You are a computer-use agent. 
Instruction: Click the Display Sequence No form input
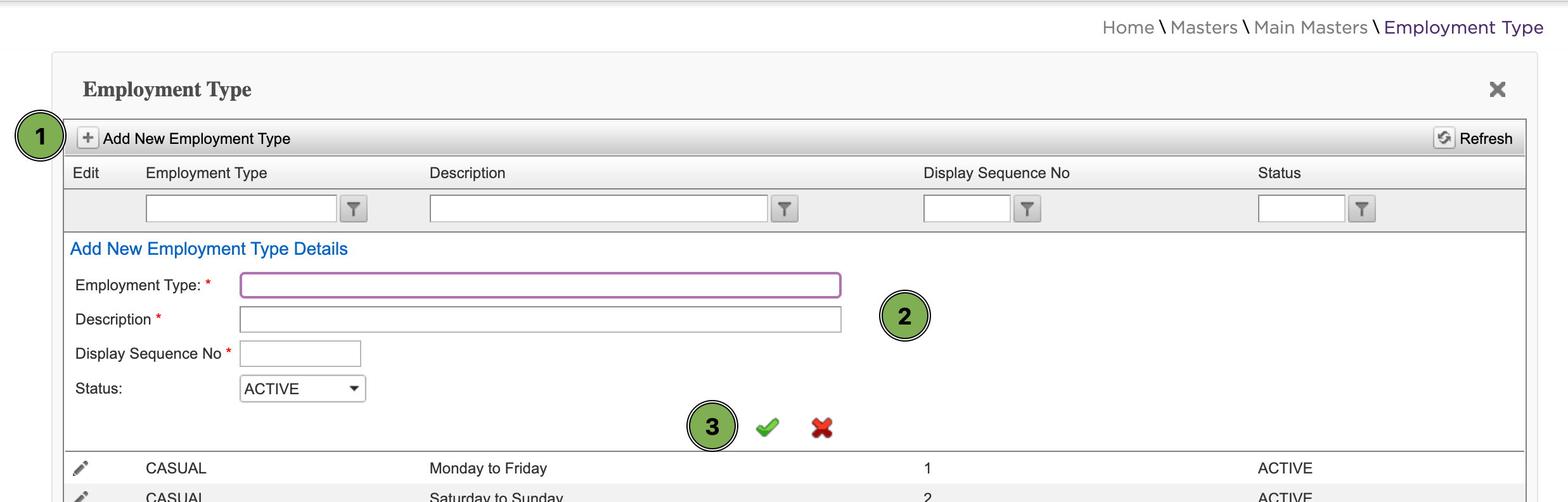click(300, 354)
